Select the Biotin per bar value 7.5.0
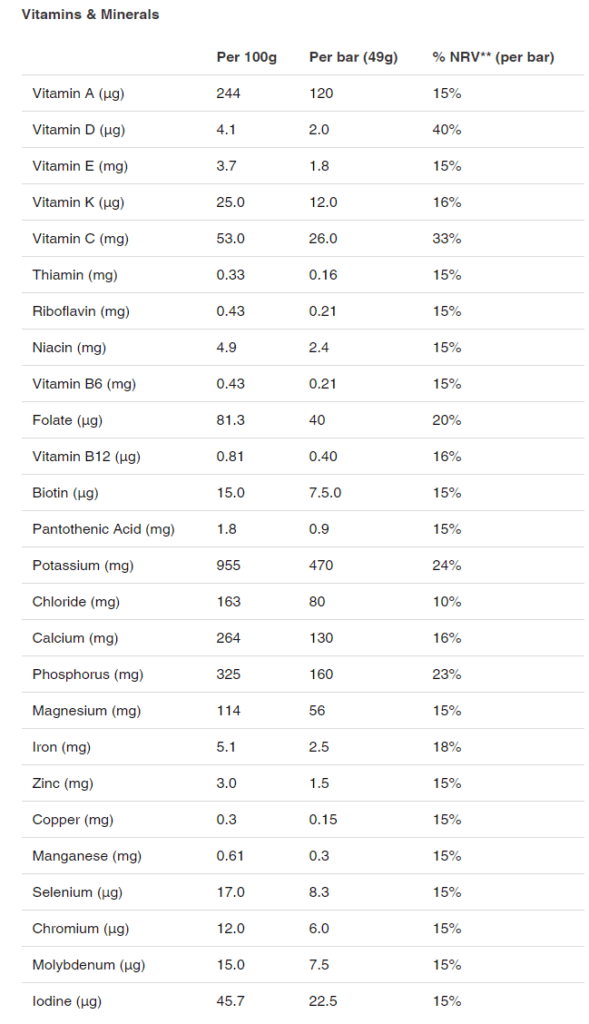589x1024 pixels. coord(325,492)
